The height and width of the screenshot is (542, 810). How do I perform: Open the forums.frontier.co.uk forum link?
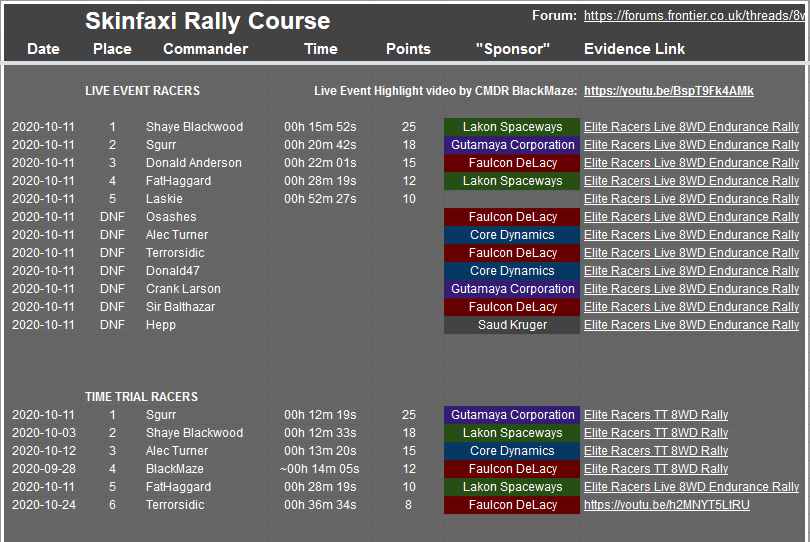coord(694,16)
